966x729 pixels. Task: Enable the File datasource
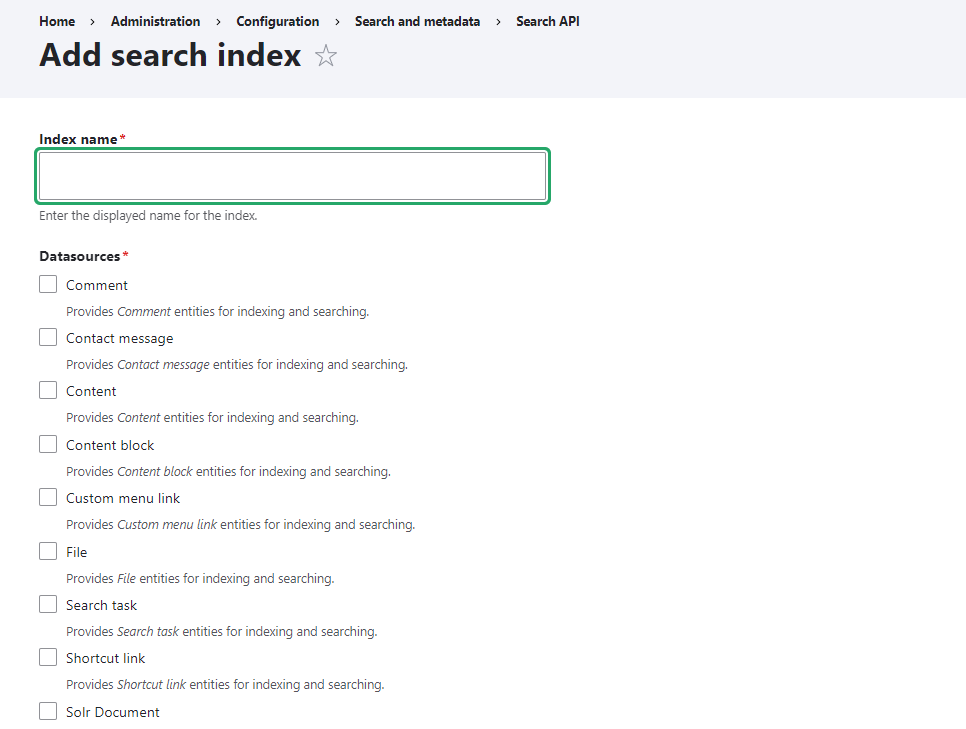click(x=47, y=551)
